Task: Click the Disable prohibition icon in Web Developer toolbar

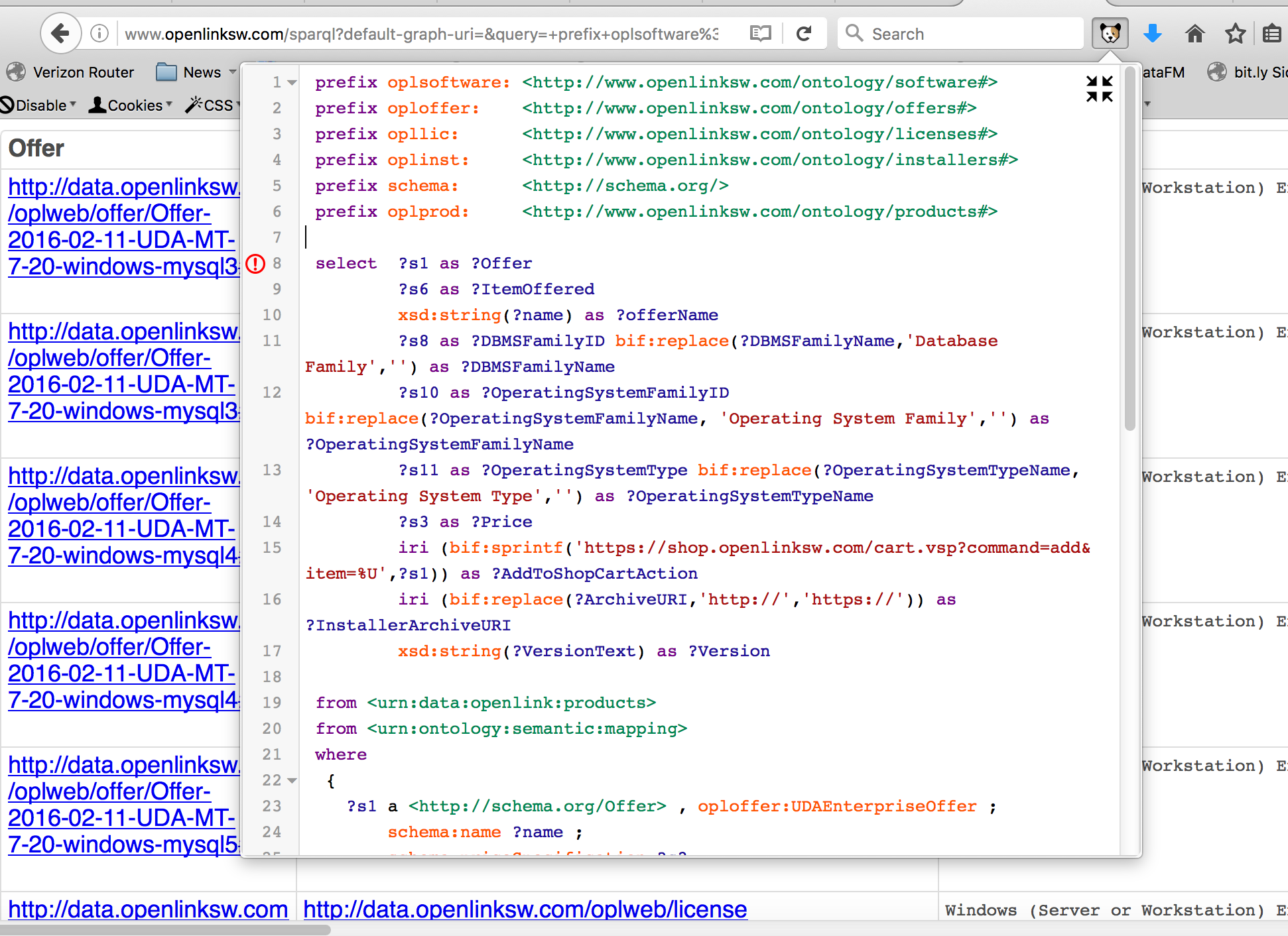Action: 7,105
